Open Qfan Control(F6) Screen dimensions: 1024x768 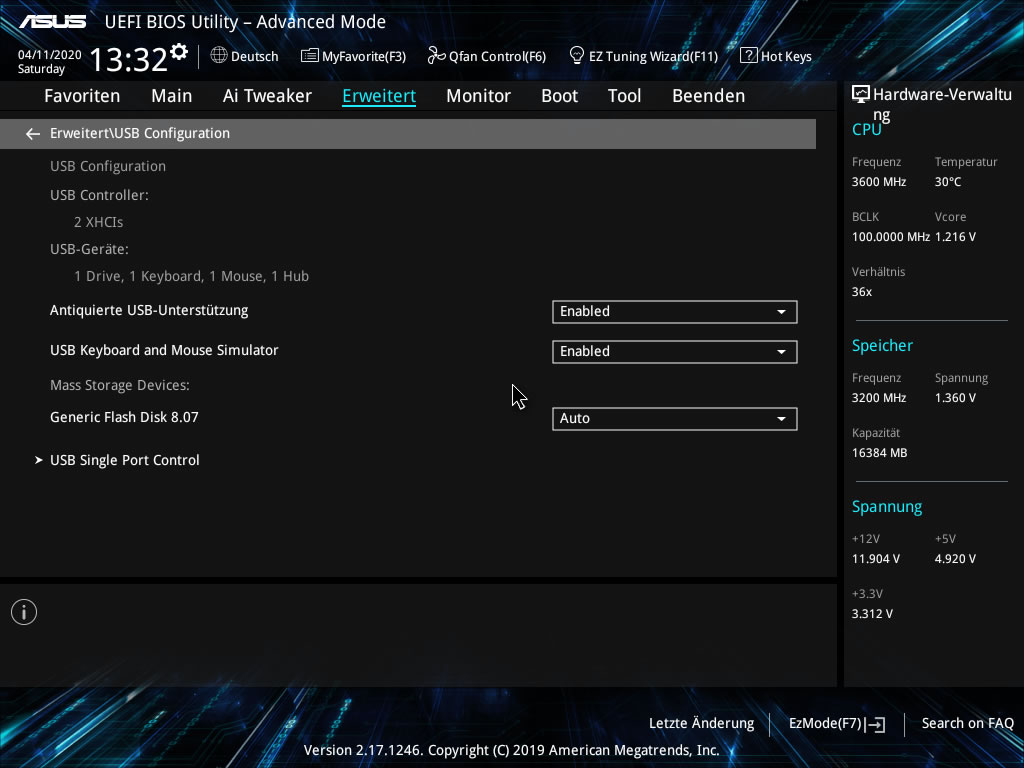487,56
